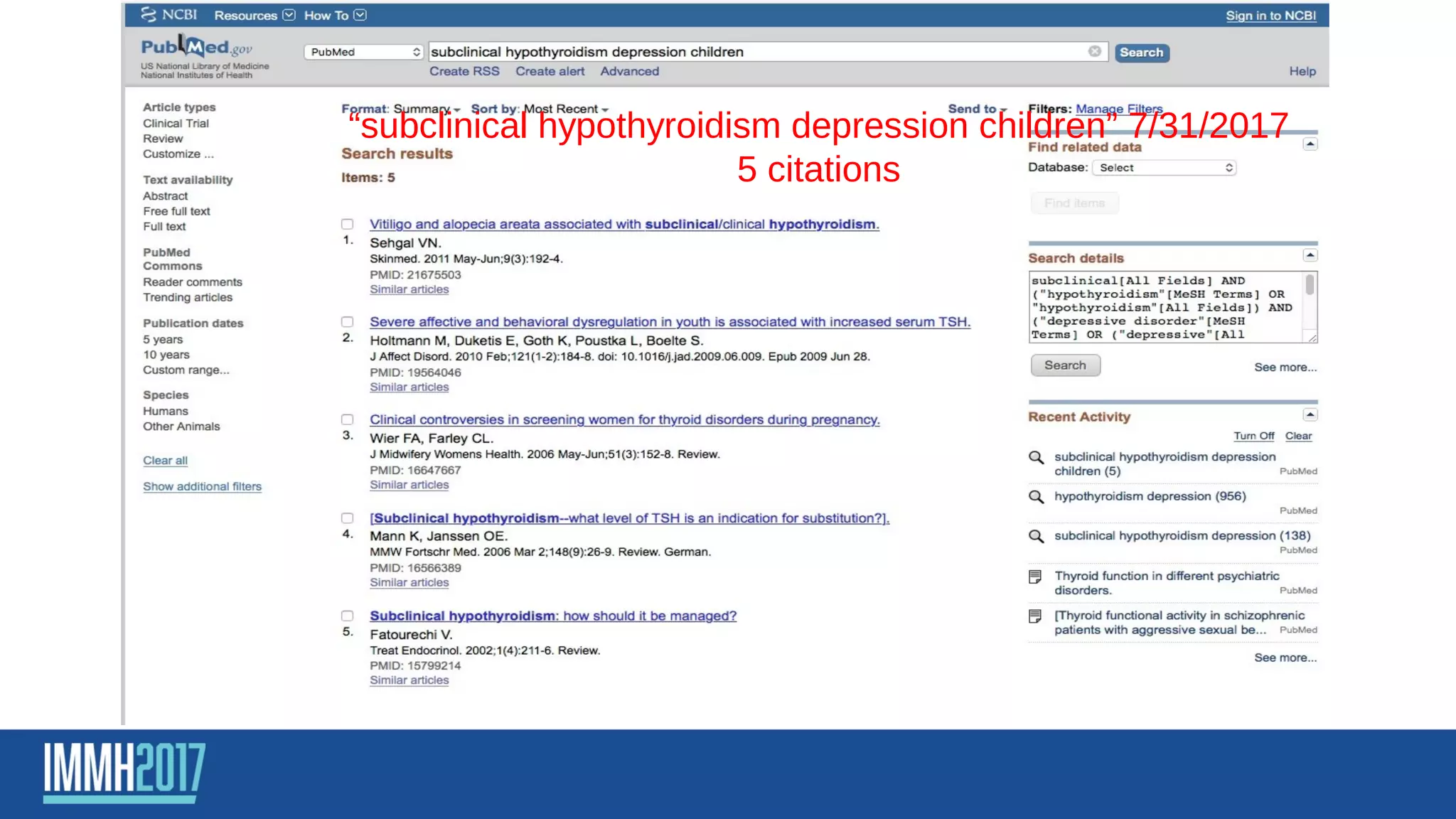1456x819 pixels.
Task: Tick checkbox for Severe affective and behavioral dysregulation article
Action: click(x=347, y=322)
